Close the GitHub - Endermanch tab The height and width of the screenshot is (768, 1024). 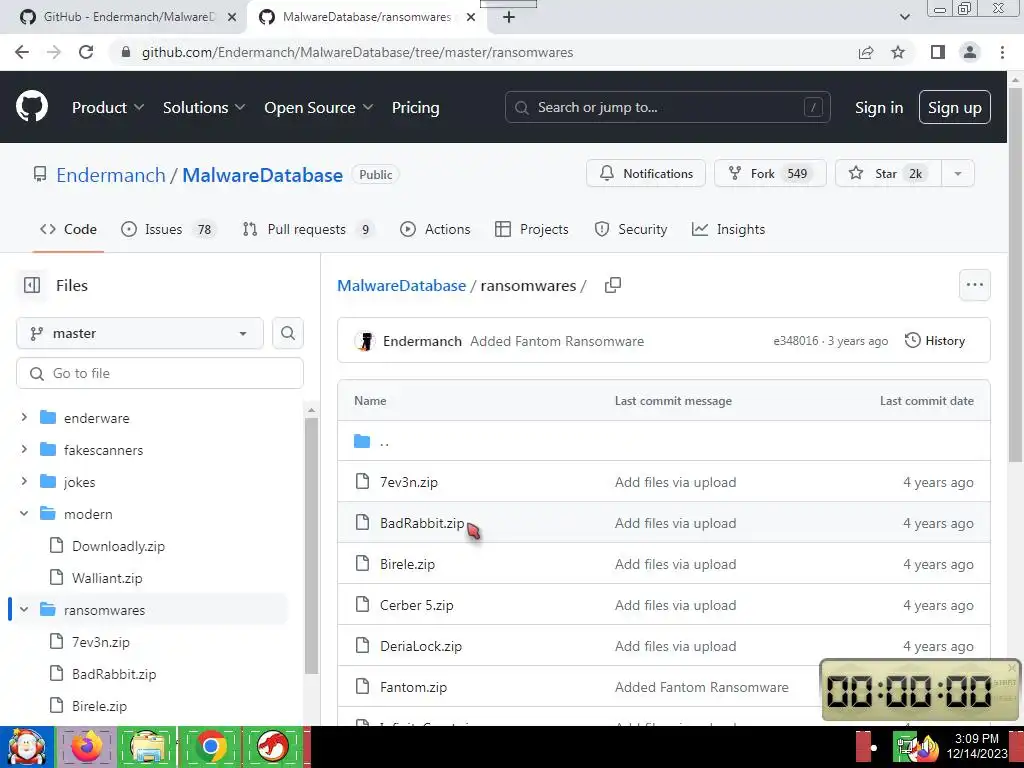(232, 17)
